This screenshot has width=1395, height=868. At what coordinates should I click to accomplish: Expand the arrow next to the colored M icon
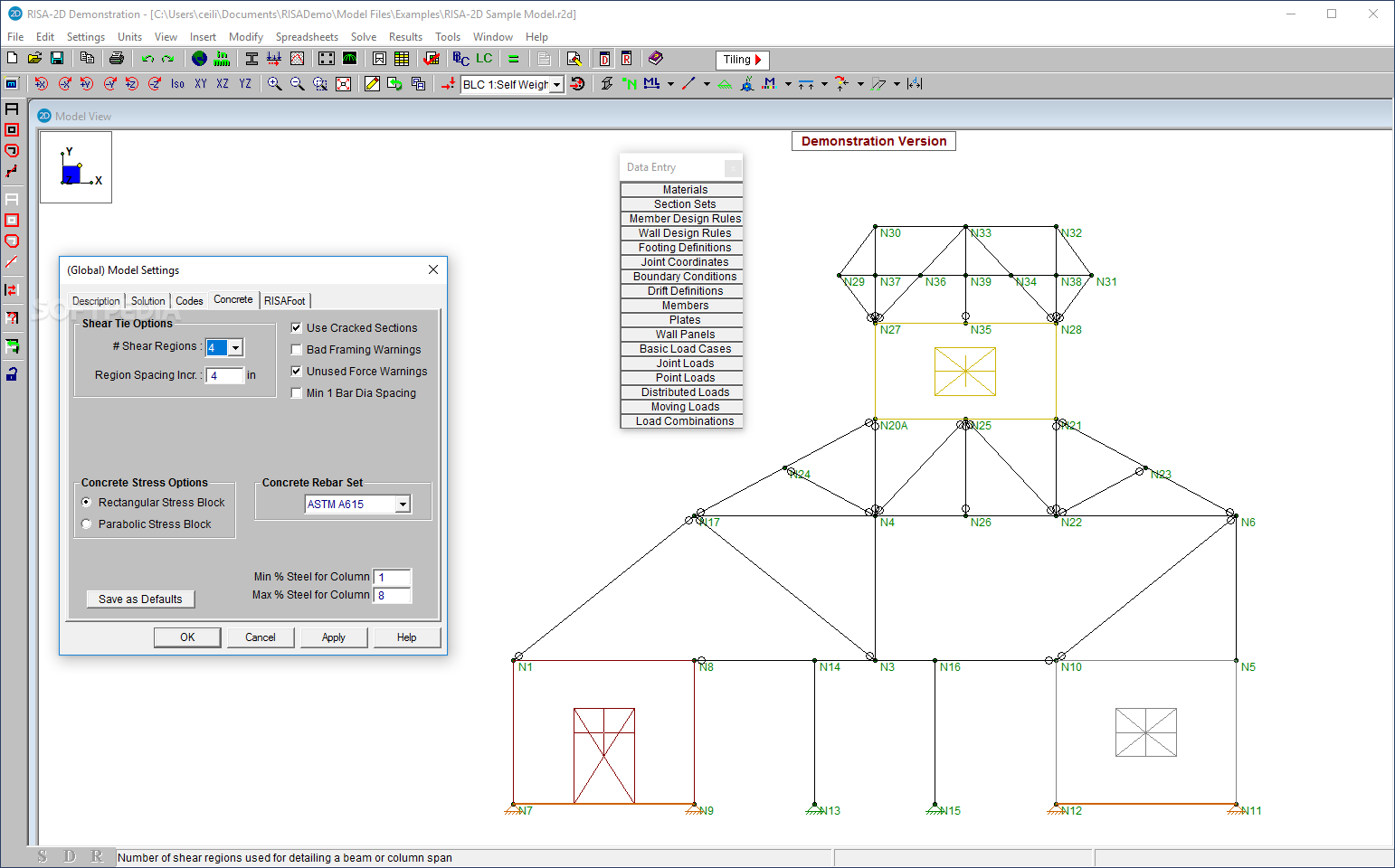point(788,84)
